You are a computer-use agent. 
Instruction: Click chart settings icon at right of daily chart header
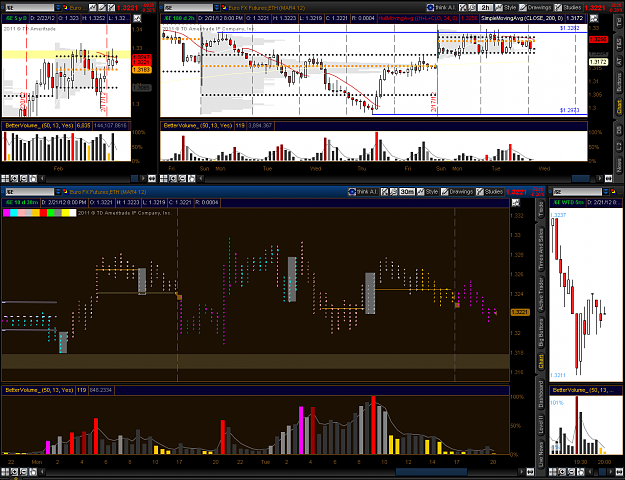[x=137, y=18]
